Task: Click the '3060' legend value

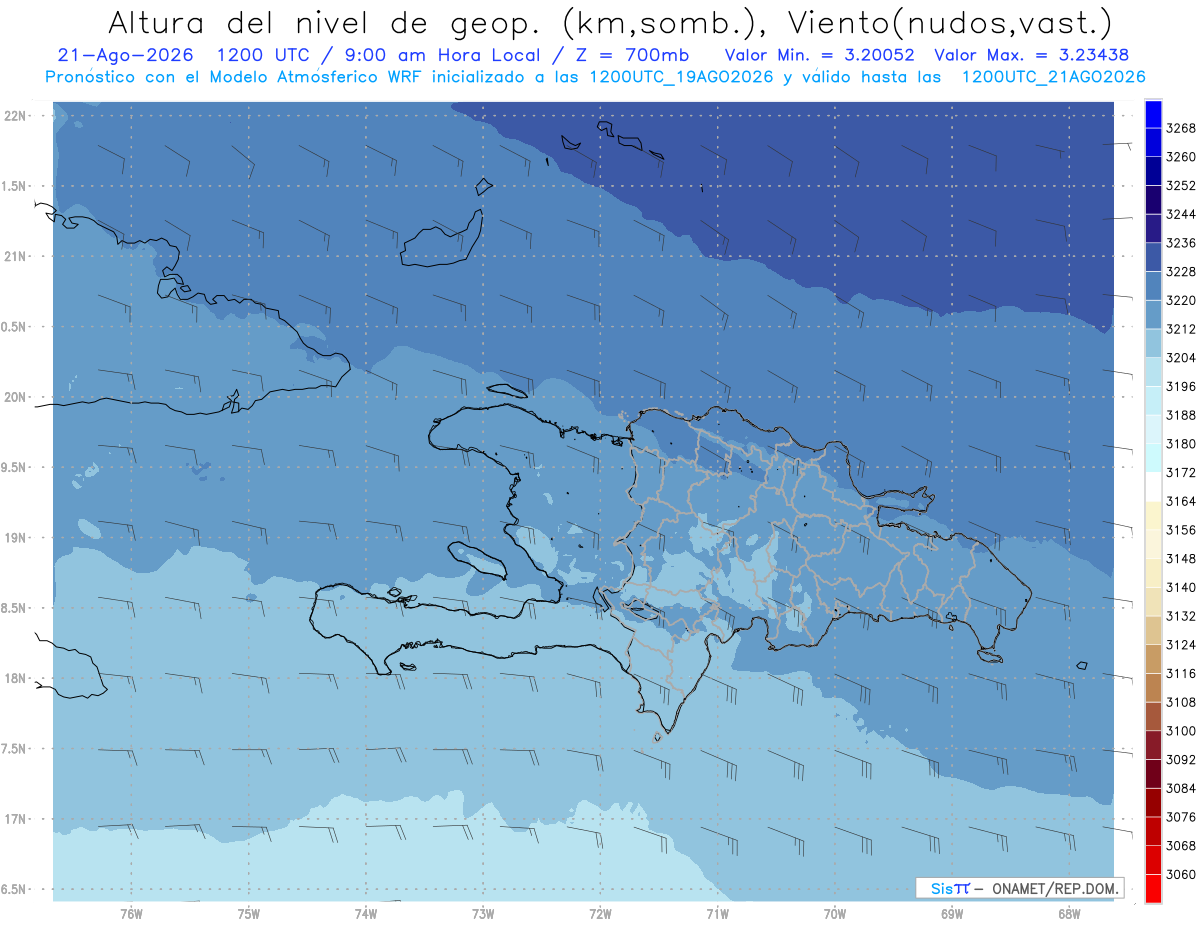Action: [1181, 875]
